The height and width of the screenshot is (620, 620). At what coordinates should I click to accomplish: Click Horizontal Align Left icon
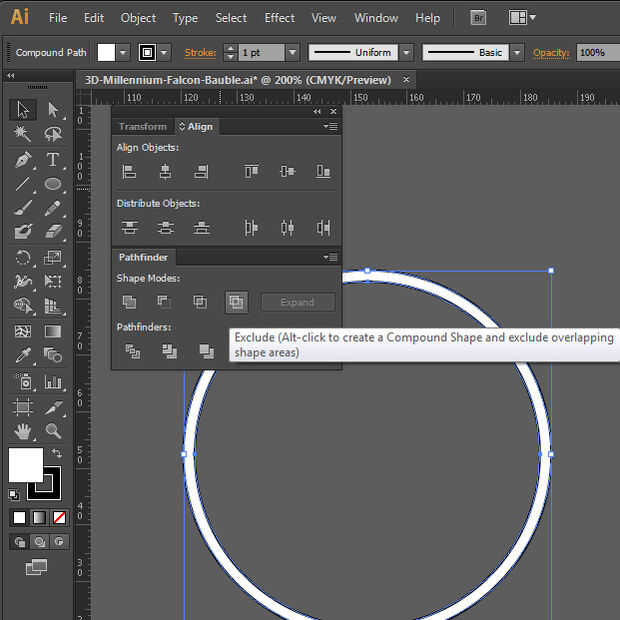(129, 172)
